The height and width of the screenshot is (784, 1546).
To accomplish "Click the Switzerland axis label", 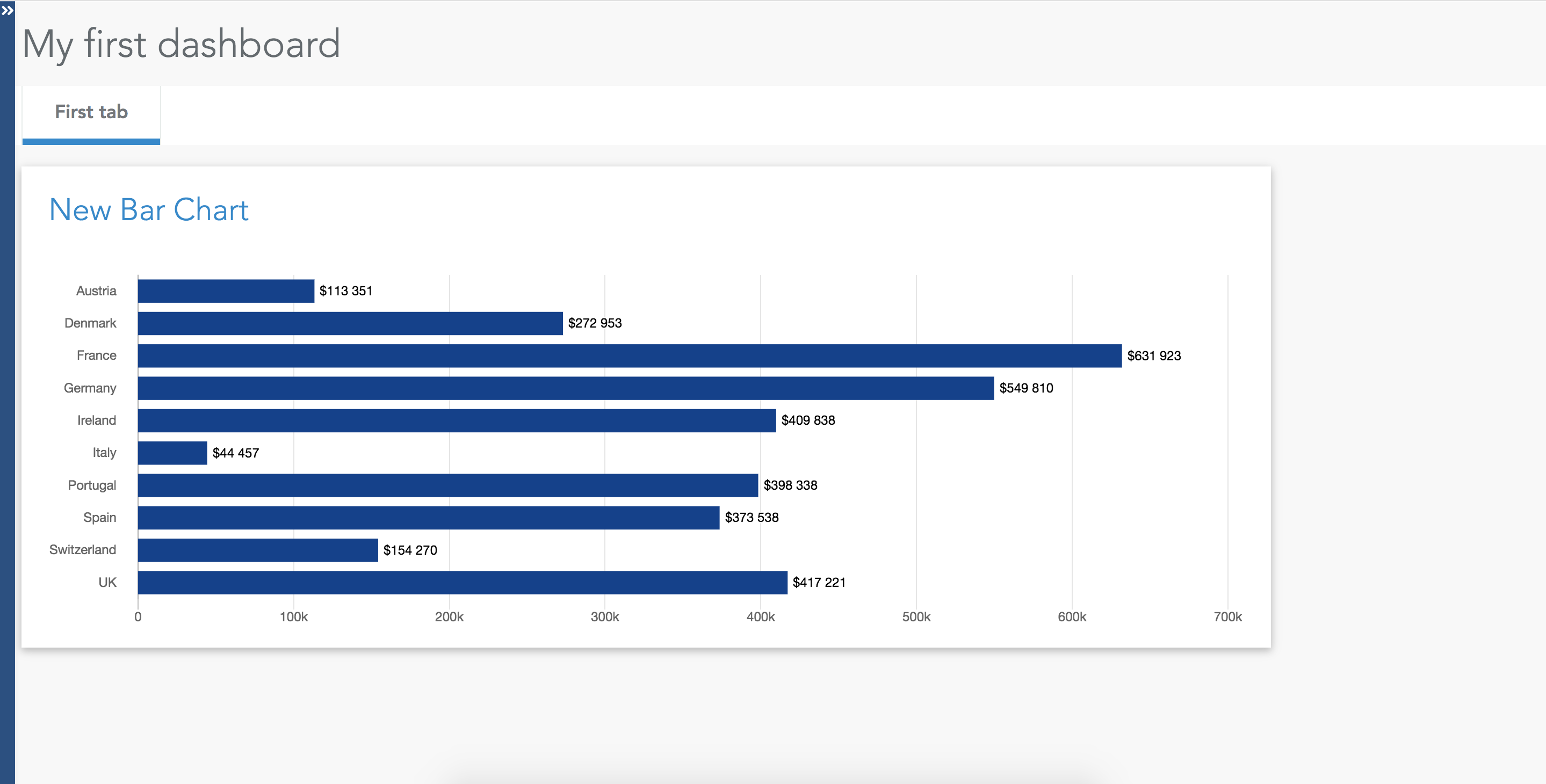I will click(x=83, y=550).
